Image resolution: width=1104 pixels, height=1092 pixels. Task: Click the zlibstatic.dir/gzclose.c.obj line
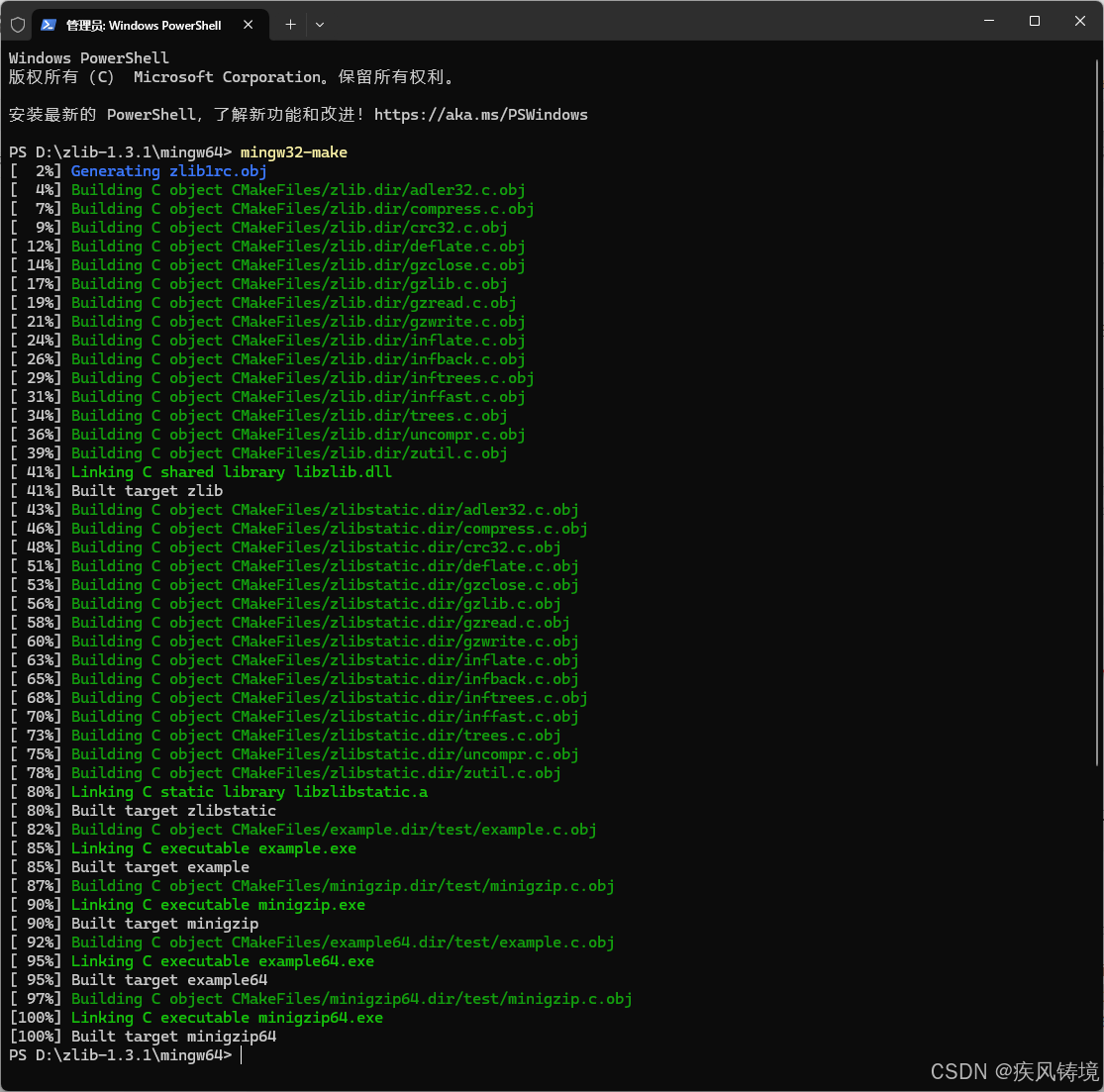tap(294, 585)
